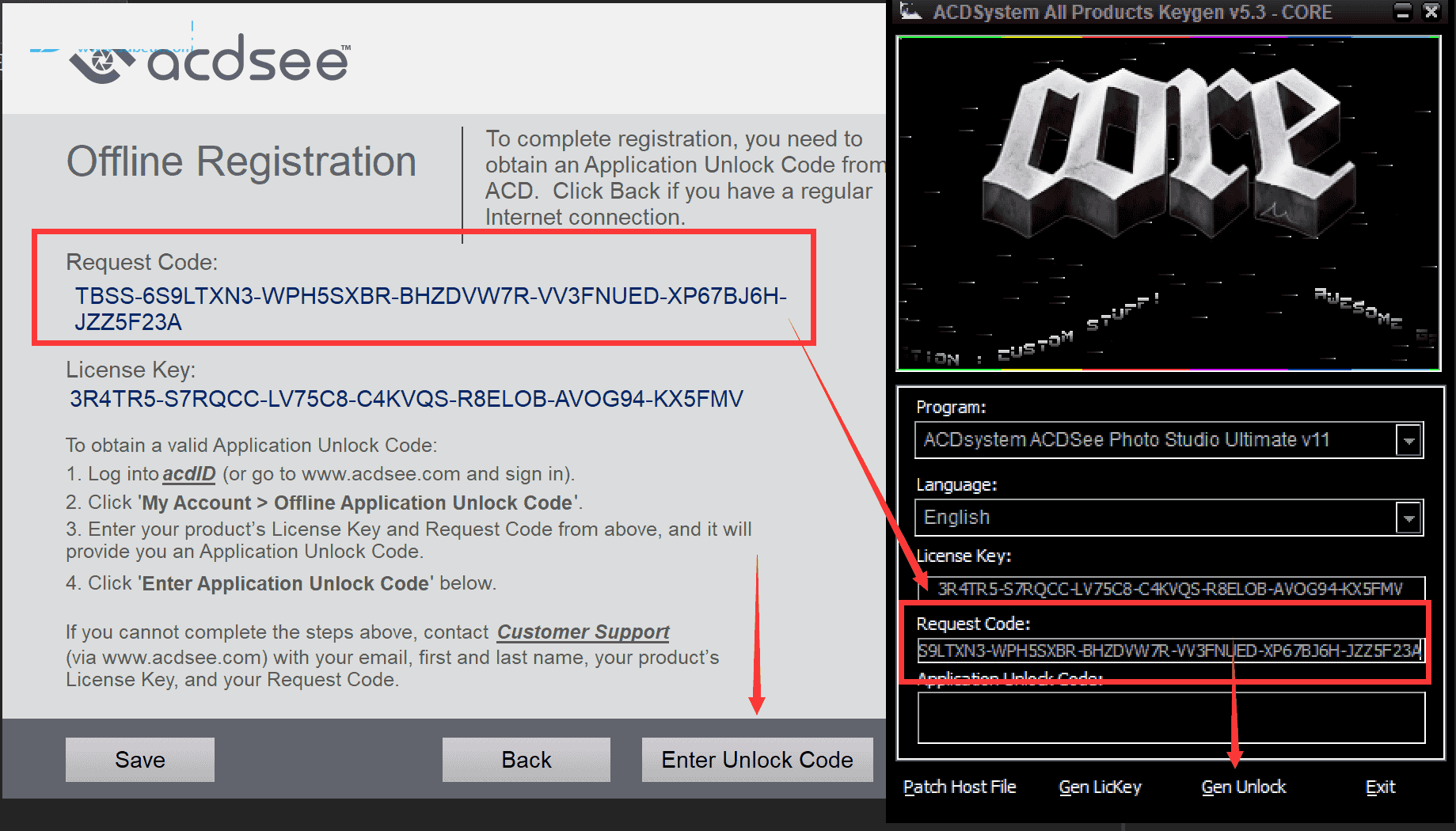The image size is (1456, 831).
Task: Click the Request Code value starting with TBSS-6S9LTXN3
Action: click(x=431, y=309)
